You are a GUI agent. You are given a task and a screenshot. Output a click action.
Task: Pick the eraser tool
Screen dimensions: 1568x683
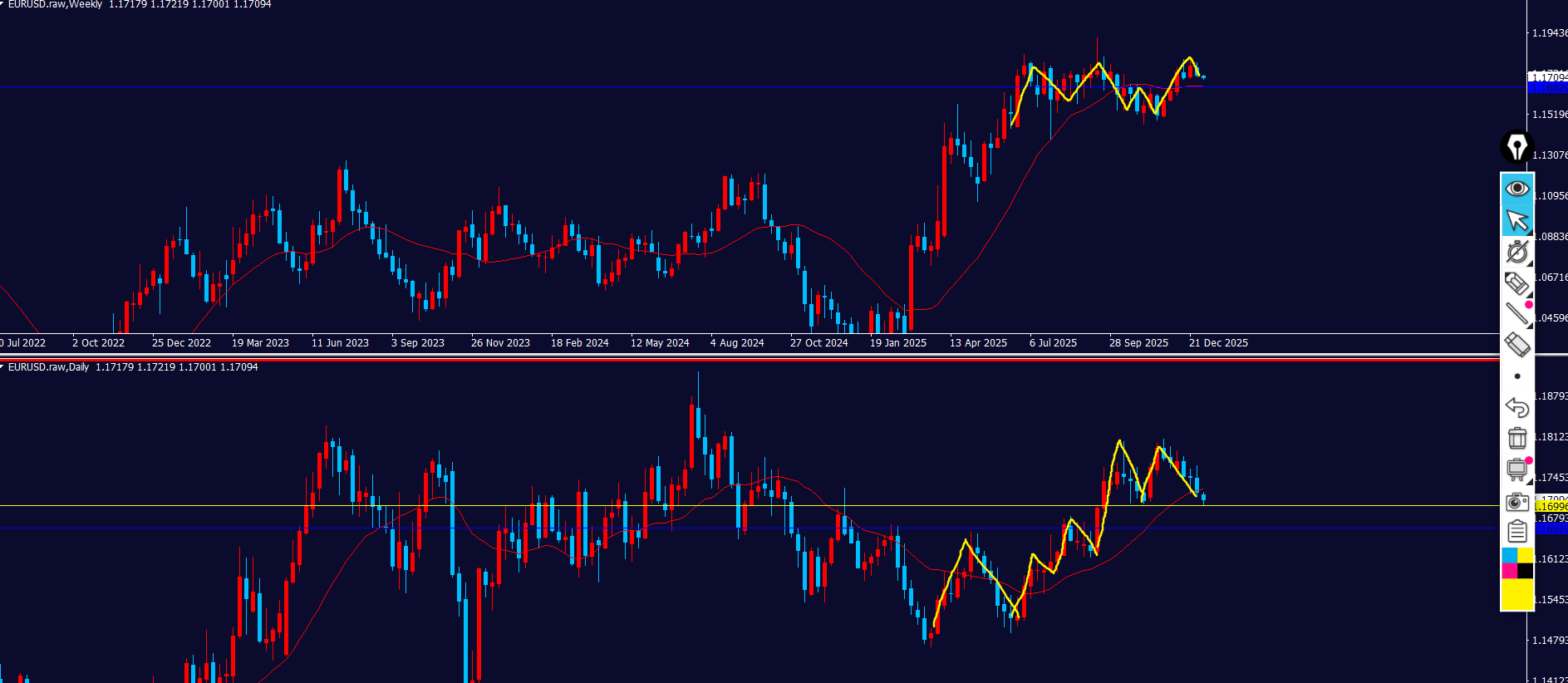(1516, 344)
